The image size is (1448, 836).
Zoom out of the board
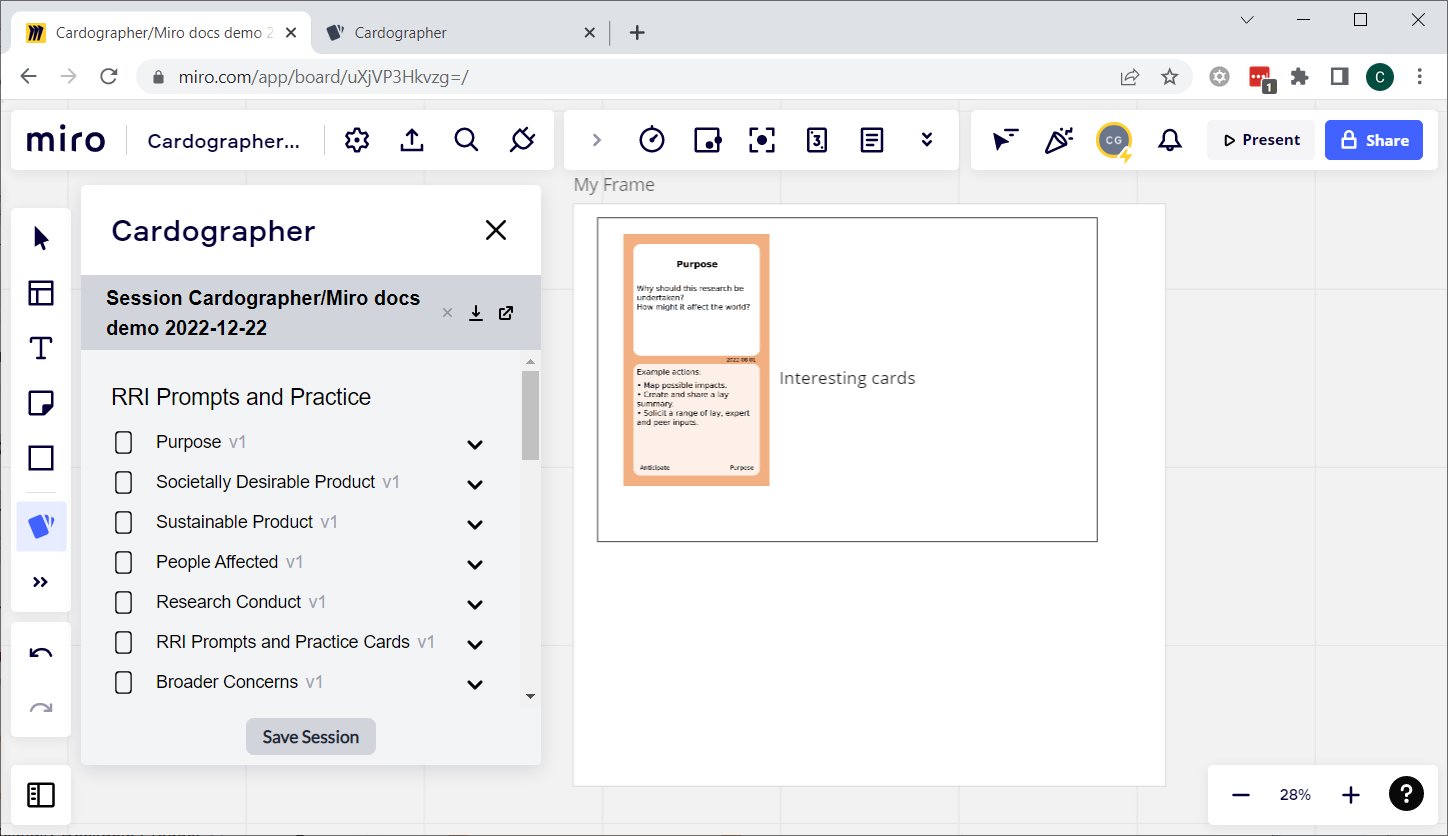pyautogui.click(x=1241, y=795)
